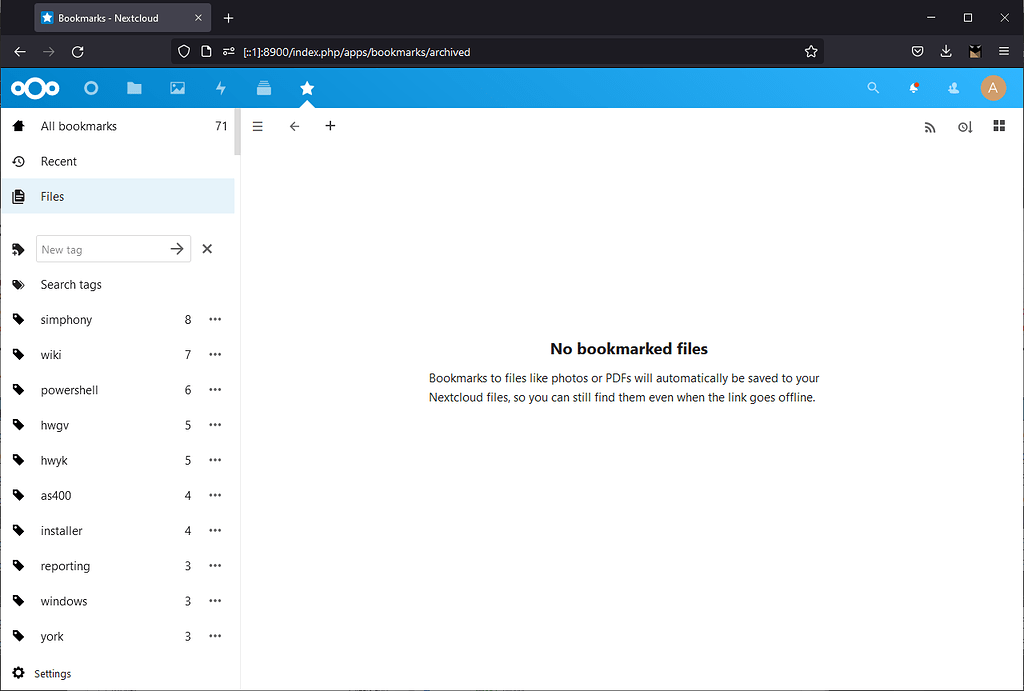Image resolution: width=1024 pixels, height=691 pixels.
Task: Open the bookmarks RSS feed
Action: tap(929, 127)
